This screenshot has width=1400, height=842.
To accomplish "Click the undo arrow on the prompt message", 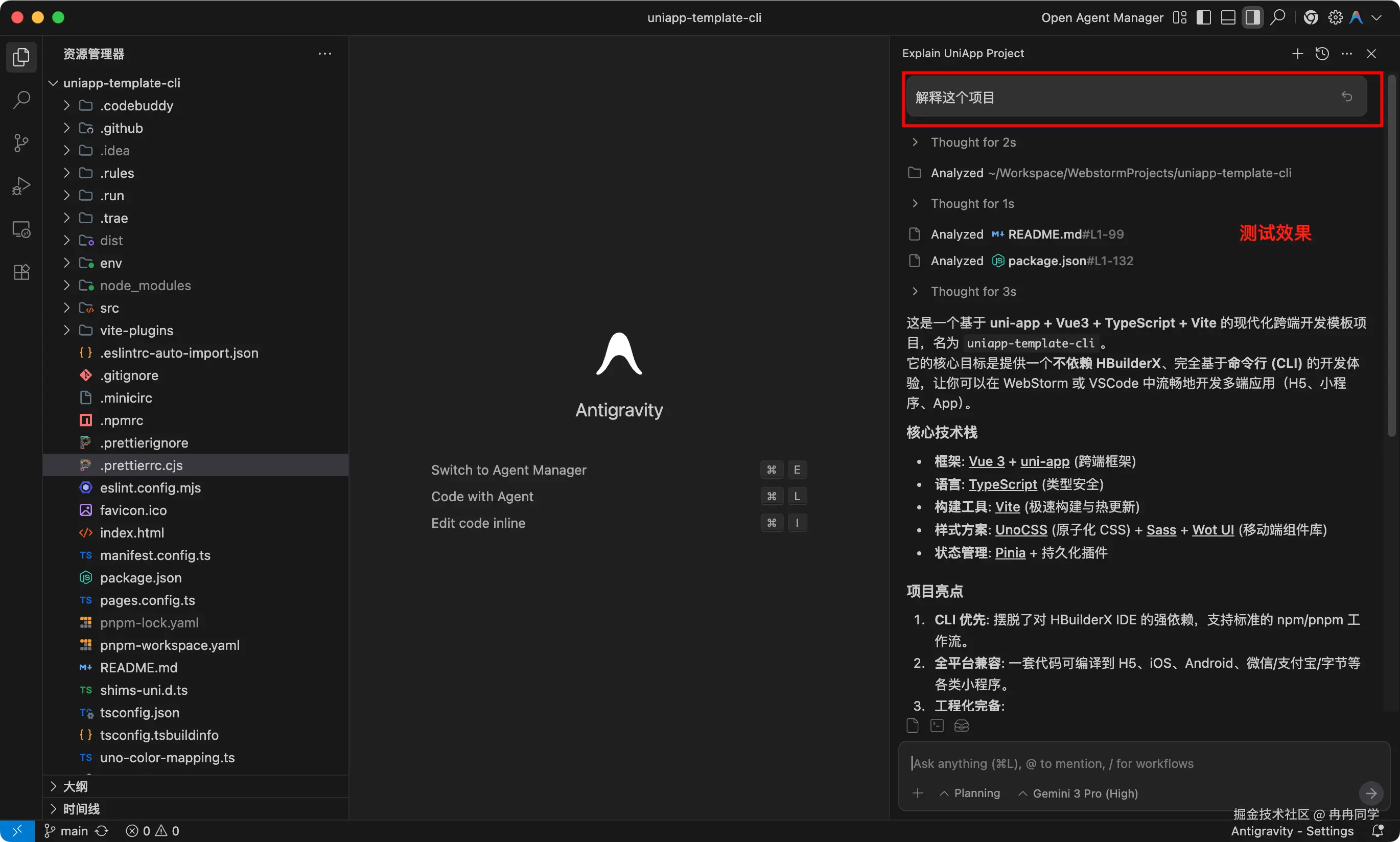I will (1347, 97).
